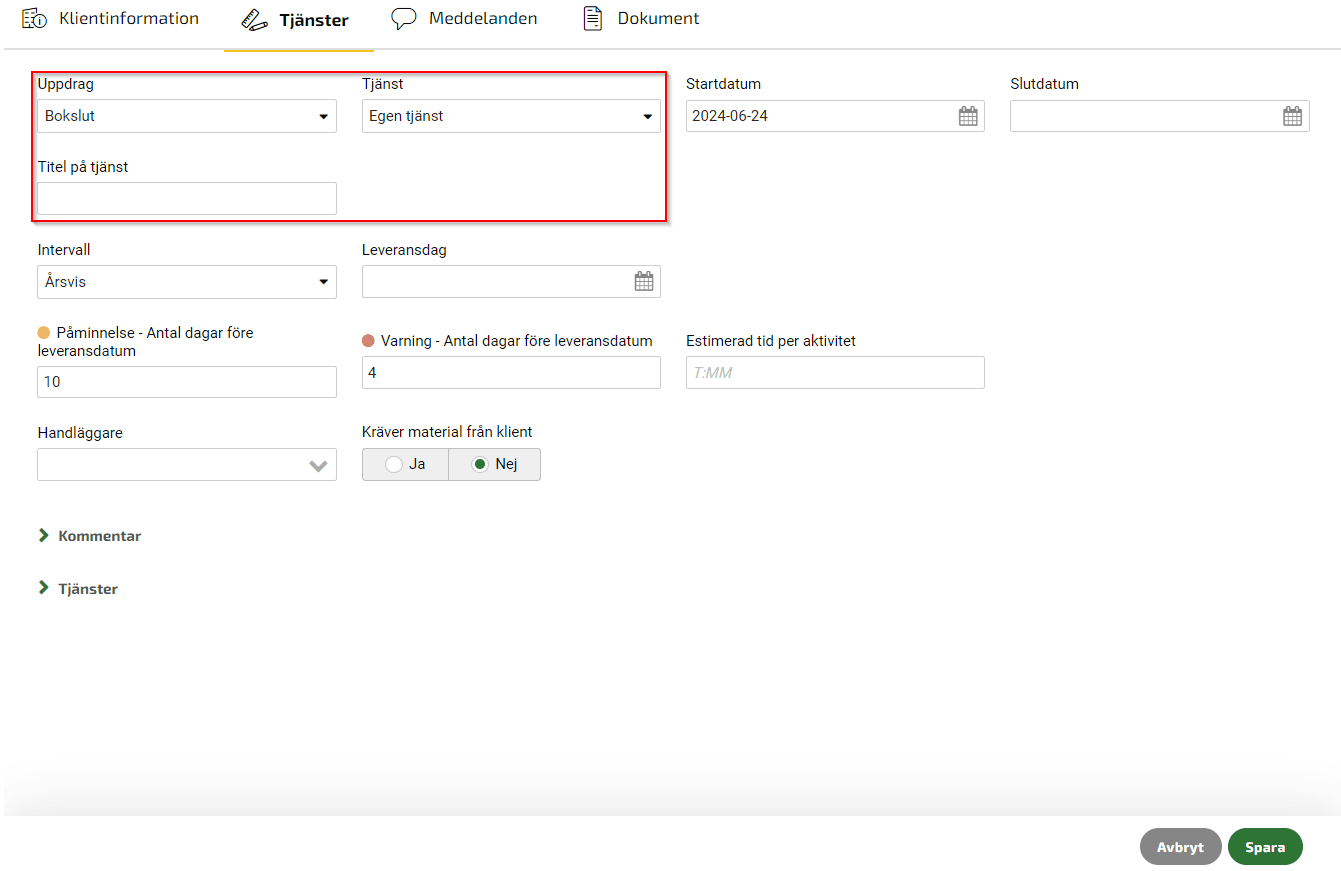The image size is (1341, 871).
Task: Open the Uppdrag dropdown showing Bokslut
Action: tap(187, 116)
